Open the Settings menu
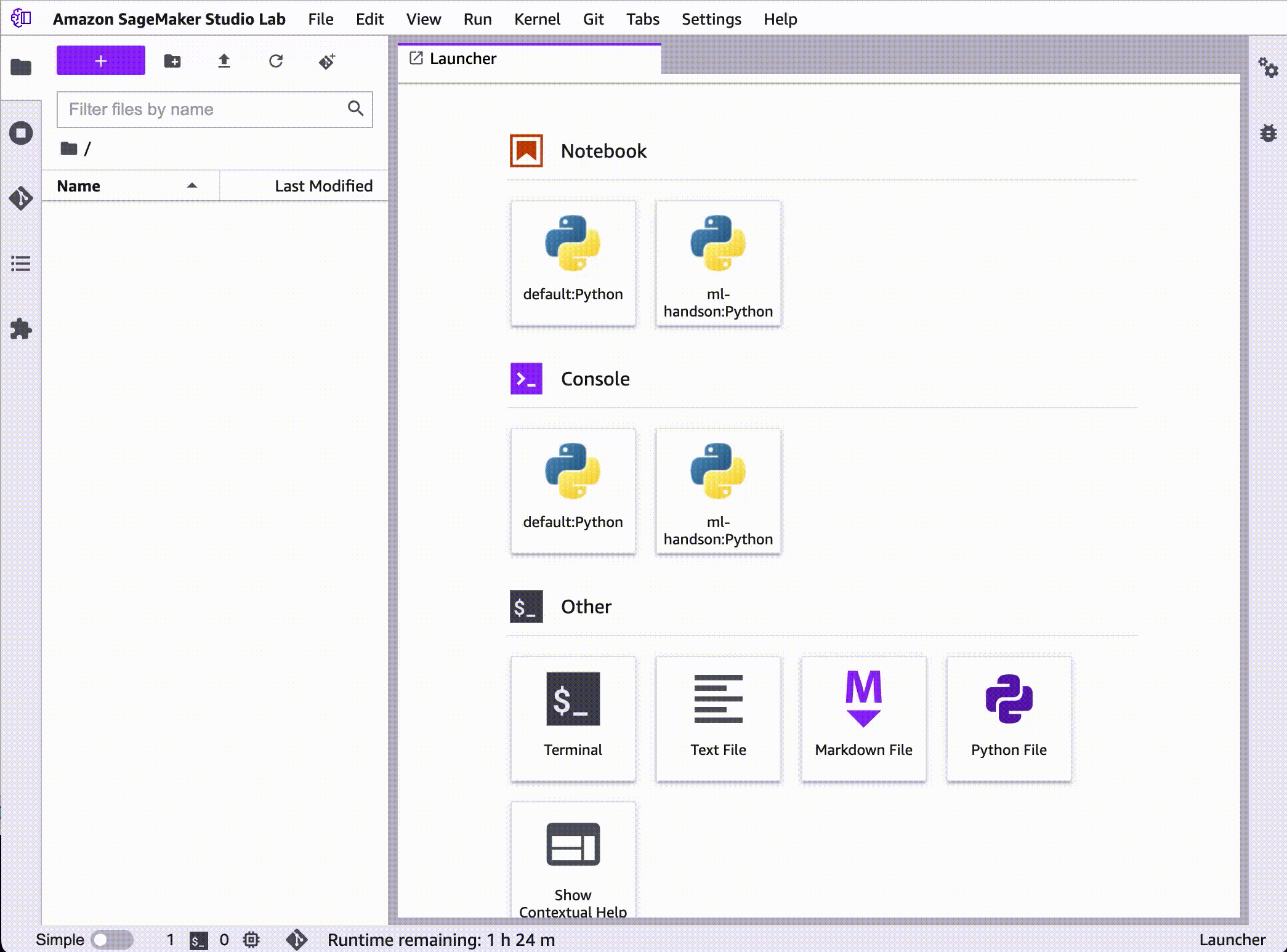This screenshot has height=952, width=1287. click(x=711, y=19)
